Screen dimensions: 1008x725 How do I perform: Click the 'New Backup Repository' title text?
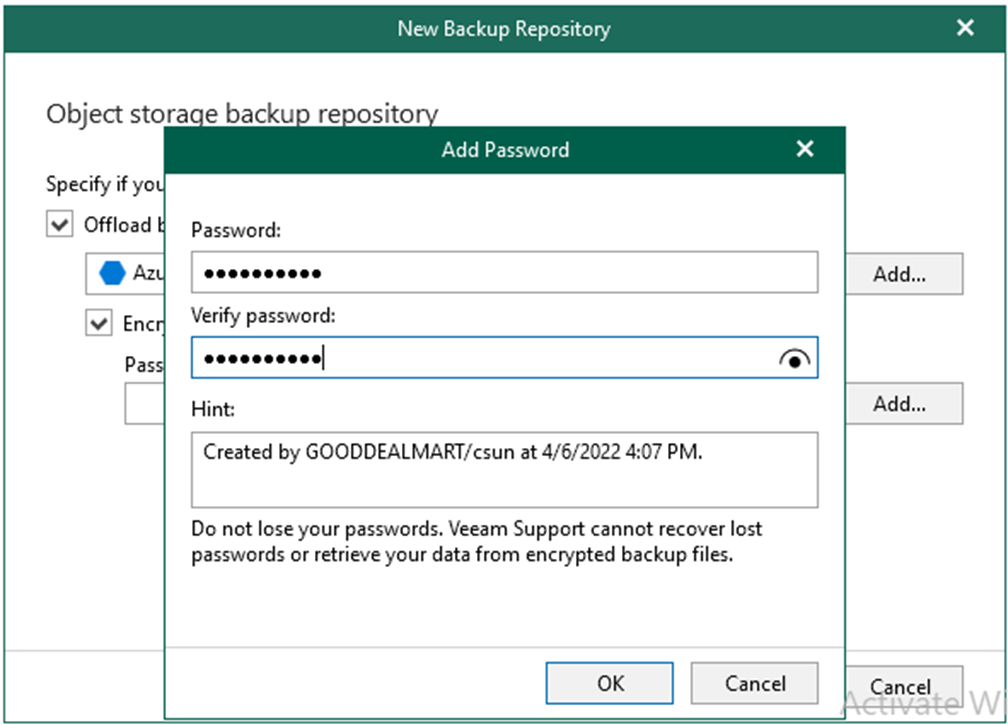(x=504, y=29)
